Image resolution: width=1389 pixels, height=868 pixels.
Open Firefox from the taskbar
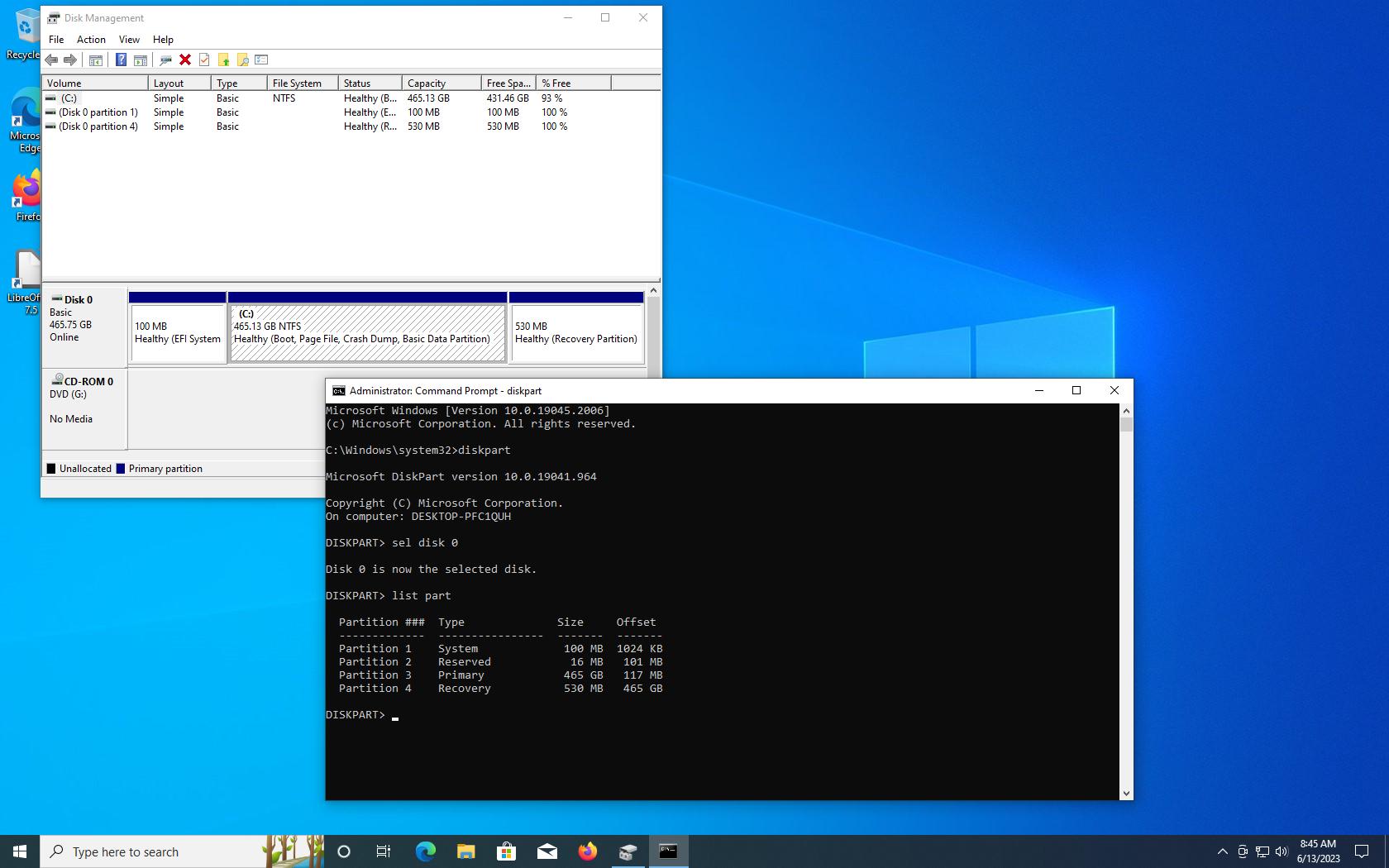pos(587,851)
